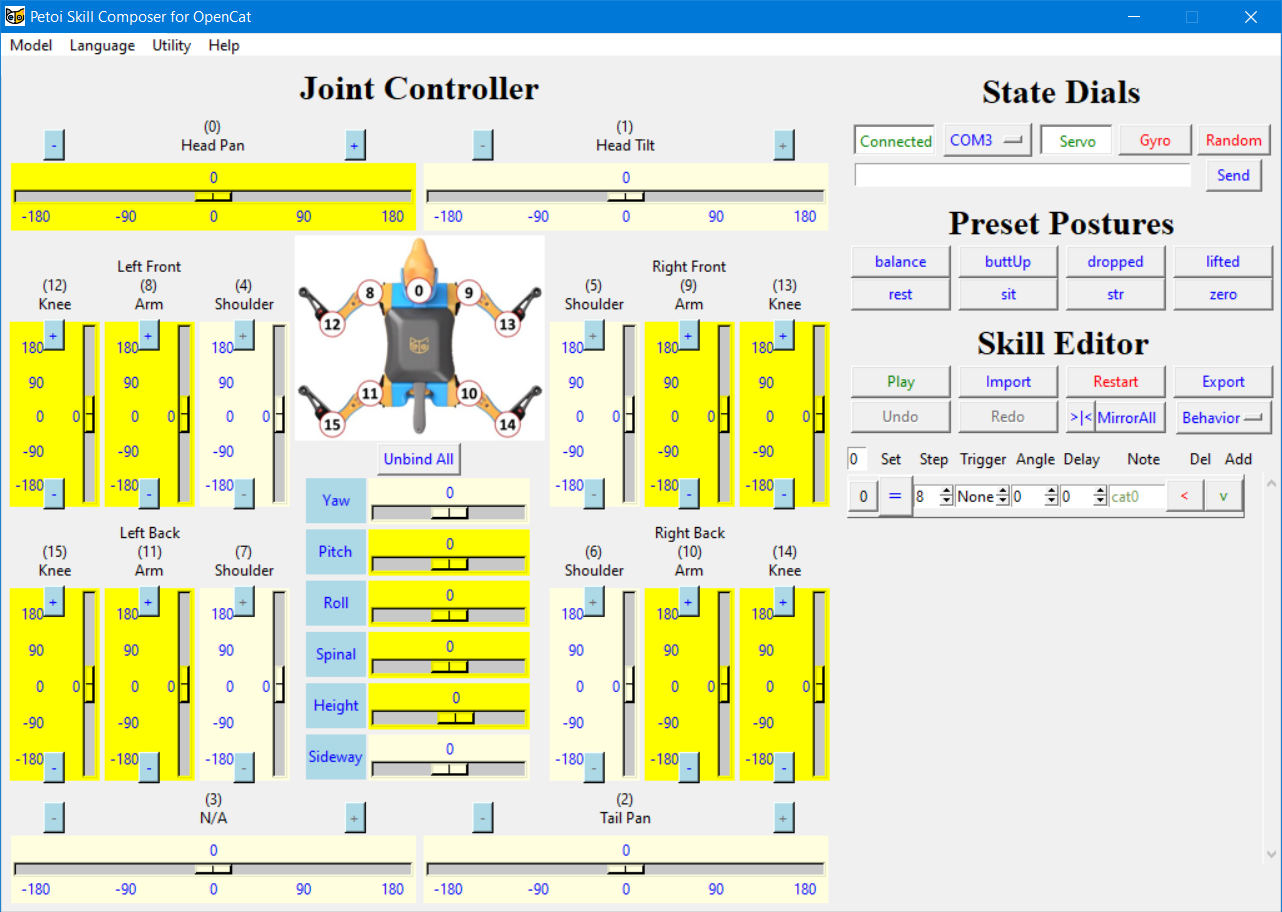Click the Tail Pan minus button

[x=483, y=818]
